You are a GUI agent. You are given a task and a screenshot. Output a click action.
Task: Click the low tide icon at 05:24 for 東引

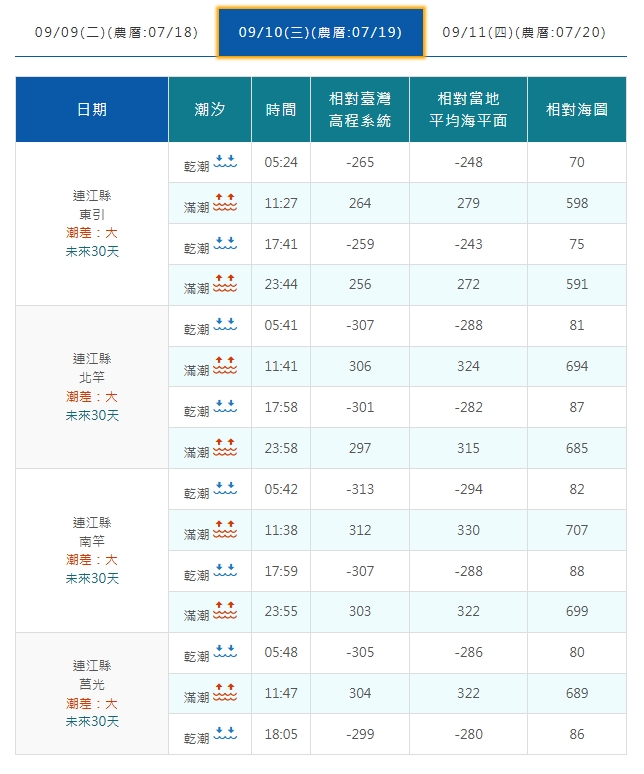225,161
